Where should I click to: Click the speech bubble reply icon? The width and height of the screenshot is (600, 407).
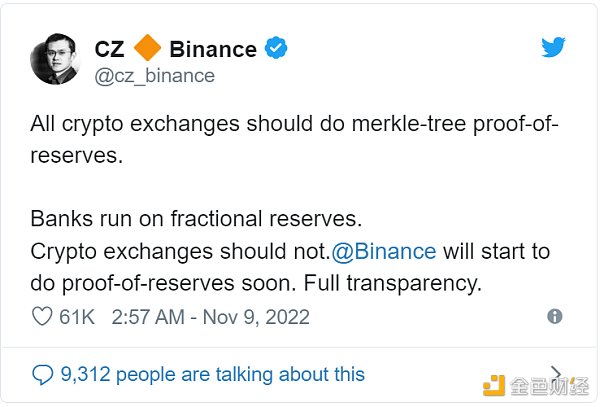pos(42,375)
